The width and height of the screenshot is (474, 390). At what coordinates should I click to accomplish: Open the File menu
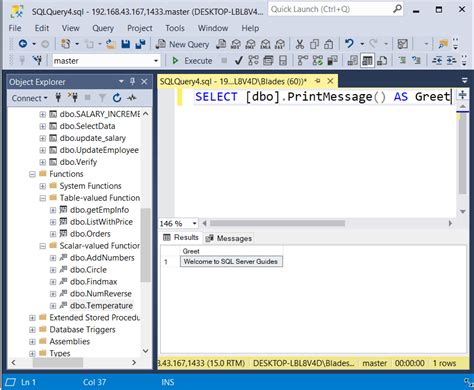15,28
